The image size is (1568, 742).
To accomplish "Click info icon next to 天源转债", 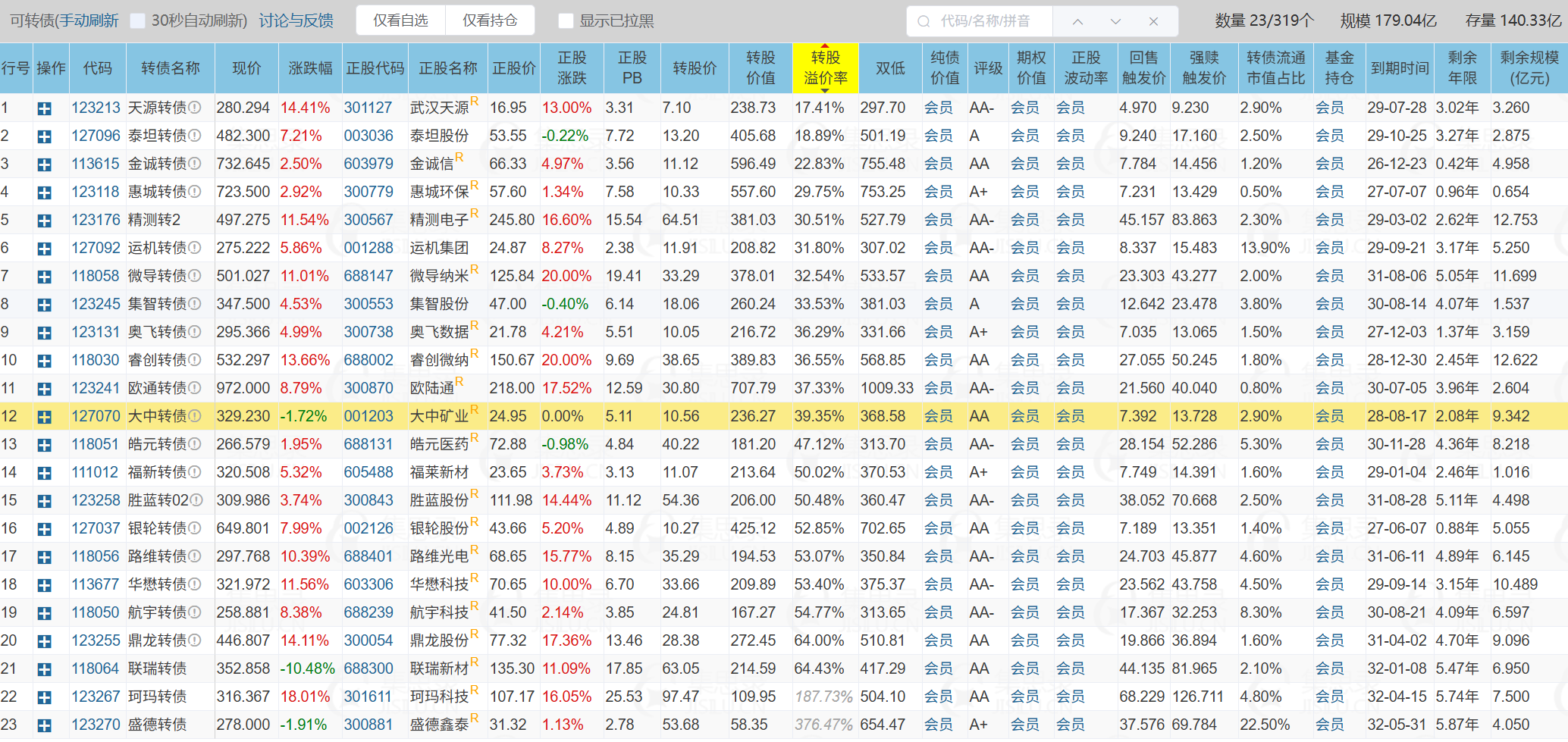I will tap(195, 108).
